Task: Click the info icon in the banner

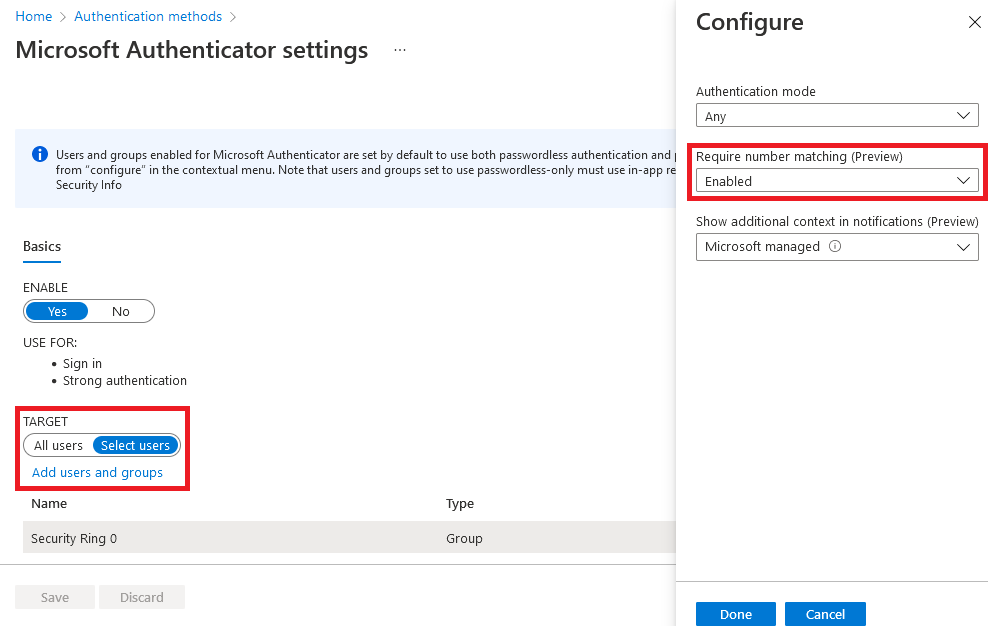Action: pyautogui.click(x=40, y=155)
